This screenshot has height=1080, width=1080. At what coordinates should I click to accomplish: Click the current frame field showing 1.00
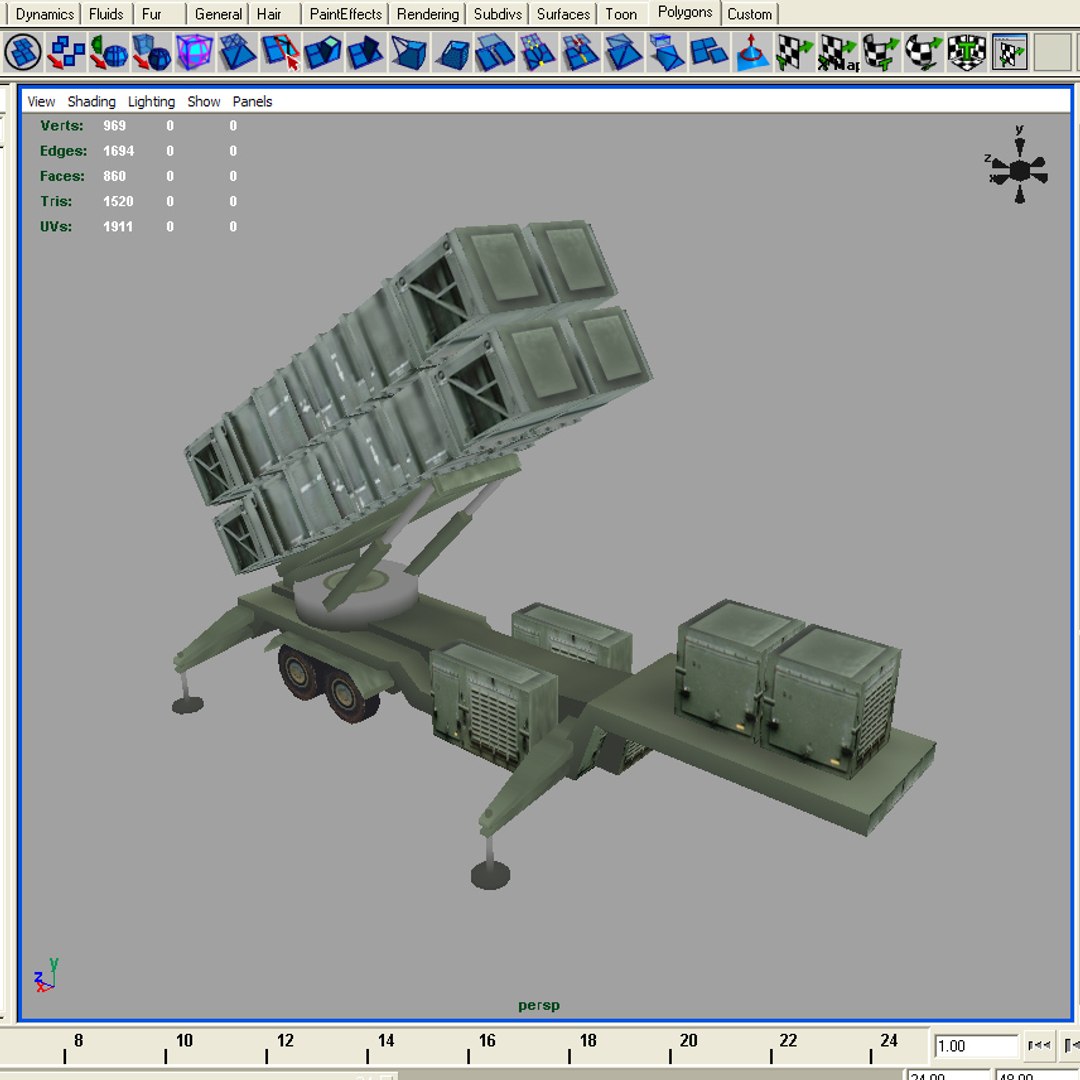tap(975, 1046)
